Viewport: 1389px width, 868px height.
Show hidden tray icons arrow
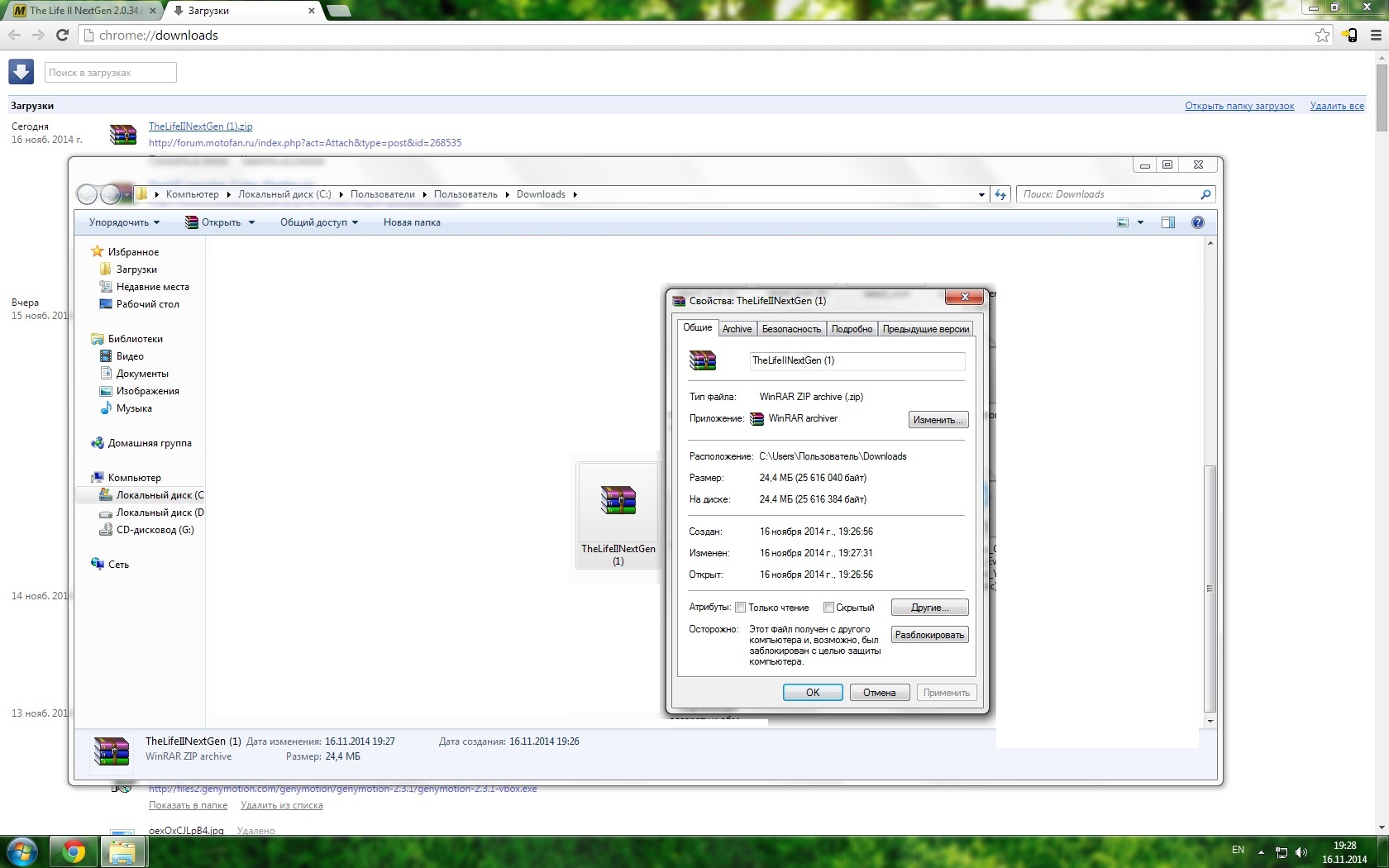click(1261, 851)
